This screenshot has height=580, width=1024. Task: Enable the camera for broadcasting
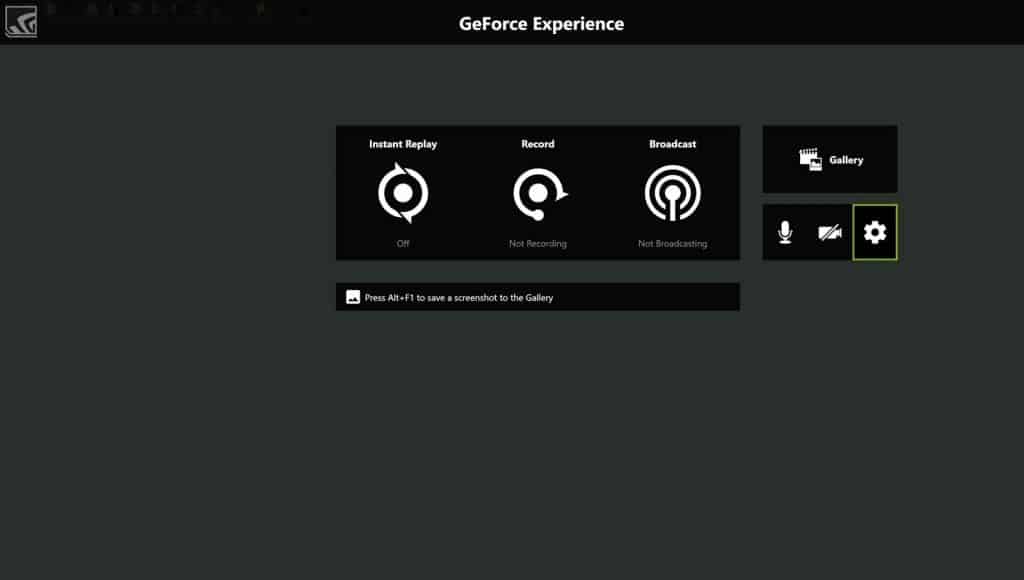click(x=829, y=231)
